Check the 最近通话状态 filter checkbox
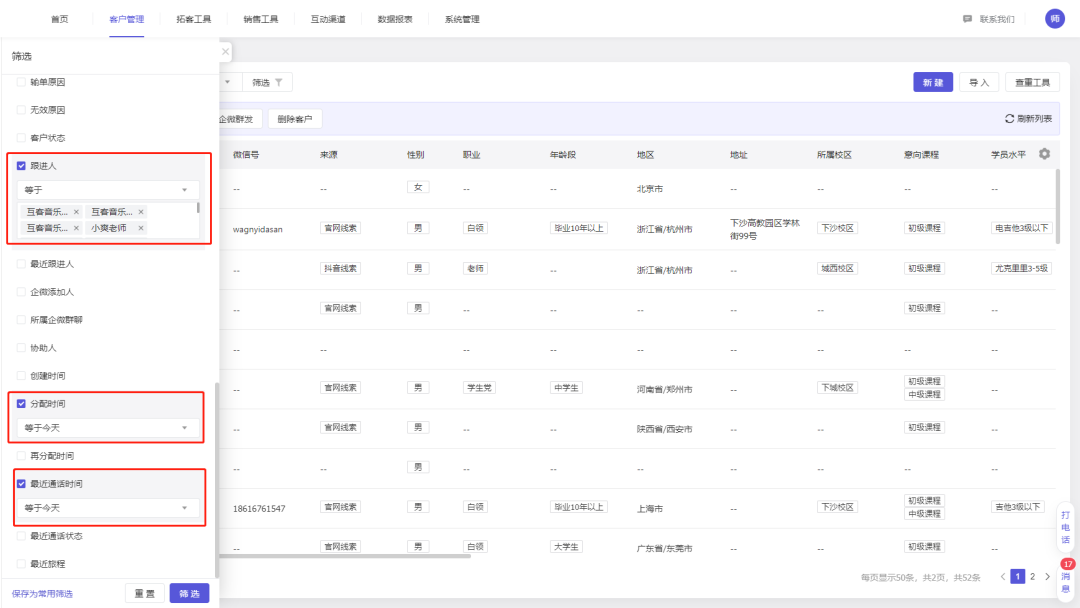 (x=22, y=536)
